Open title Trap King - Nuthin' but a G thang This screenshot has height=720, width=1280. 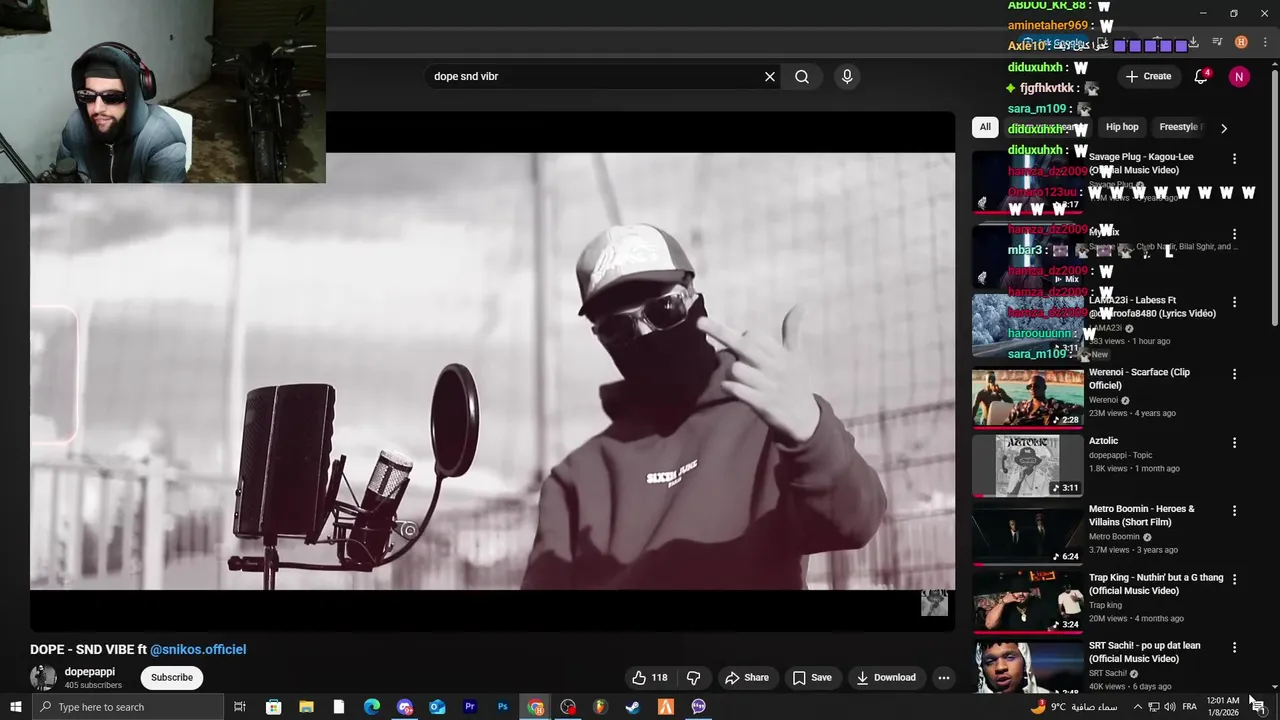tap(1156, 584)
